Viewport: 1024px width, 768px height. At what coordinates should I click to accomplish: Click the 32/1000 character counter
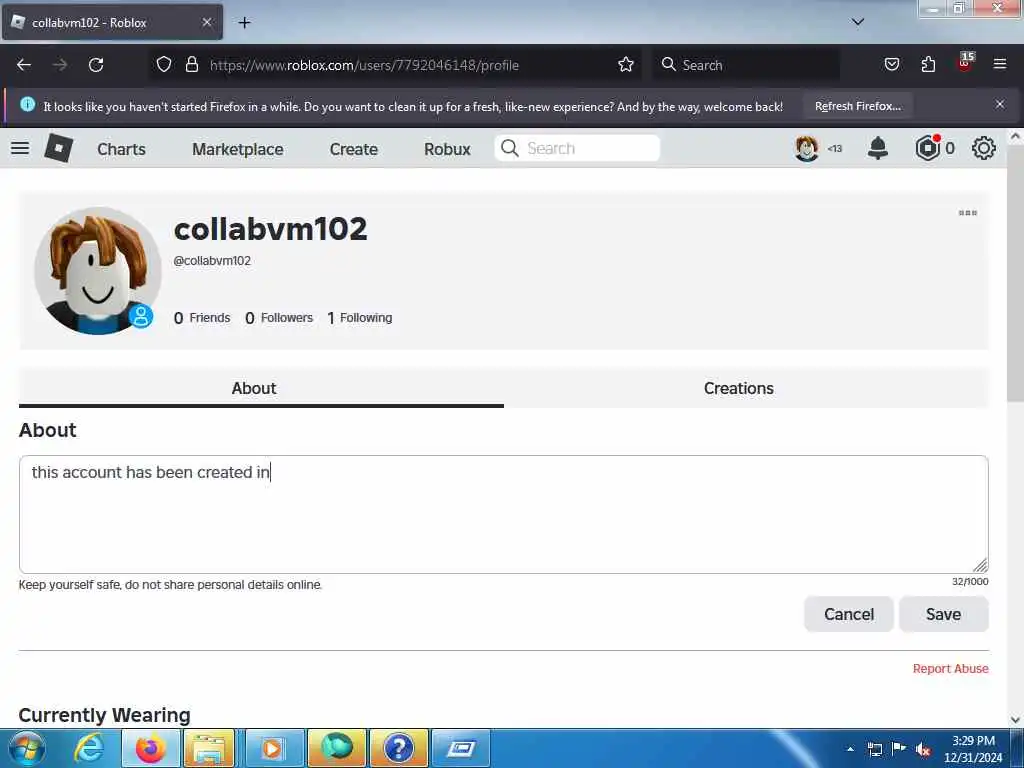tap(970, 581)
